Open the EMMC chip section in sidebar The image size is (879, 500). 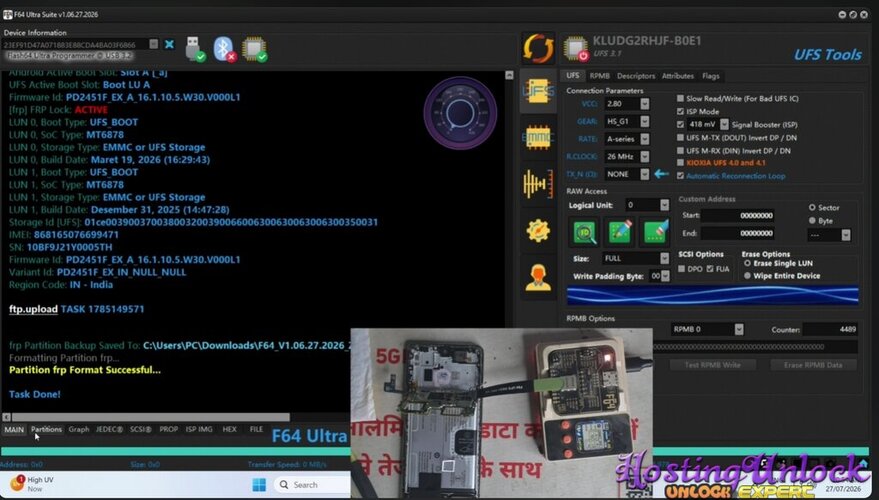coord(538,137)
